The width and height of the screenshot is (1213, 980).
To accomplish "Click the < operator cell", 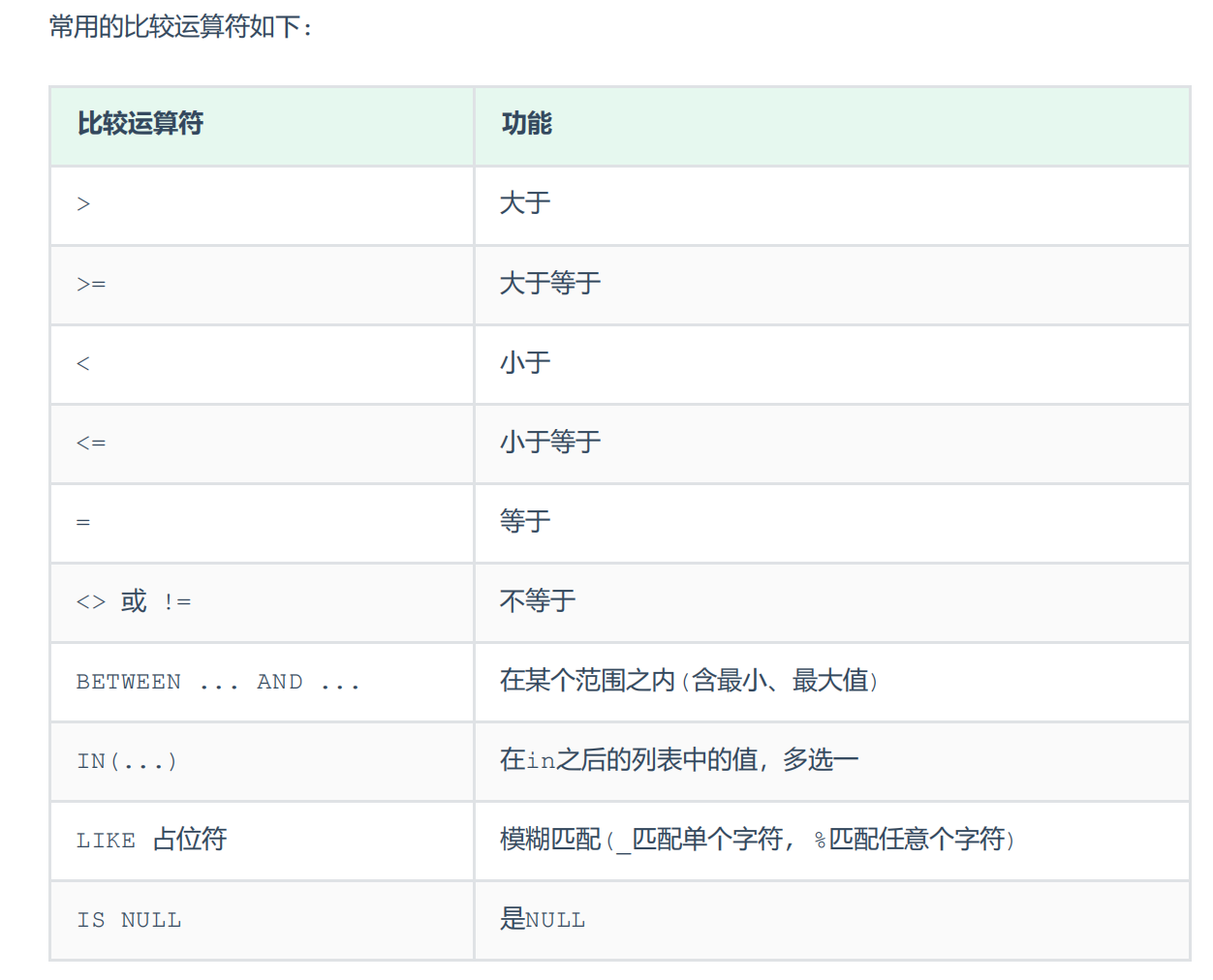I will (262, 364).
